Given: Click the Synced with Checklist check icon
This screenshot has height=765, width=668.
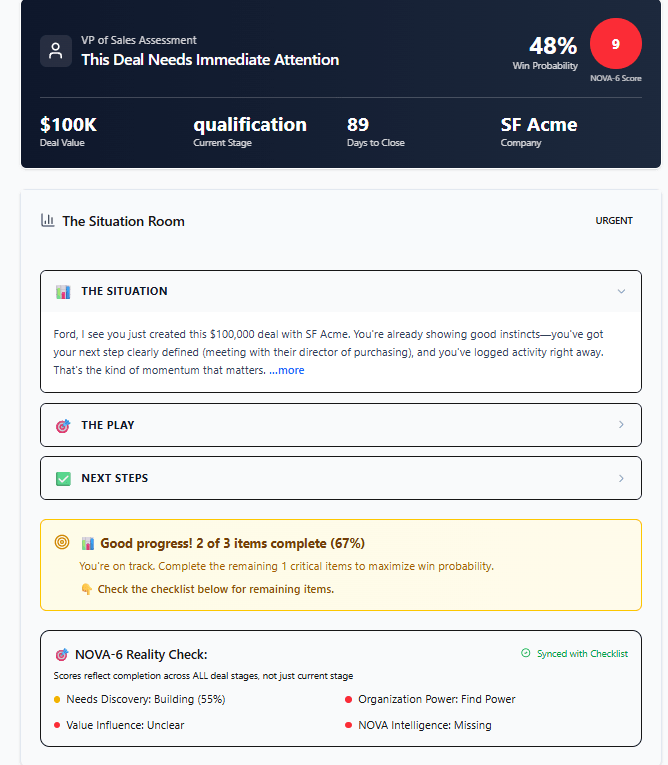Looking at the screenshot, I should click(x=526, y=653).
